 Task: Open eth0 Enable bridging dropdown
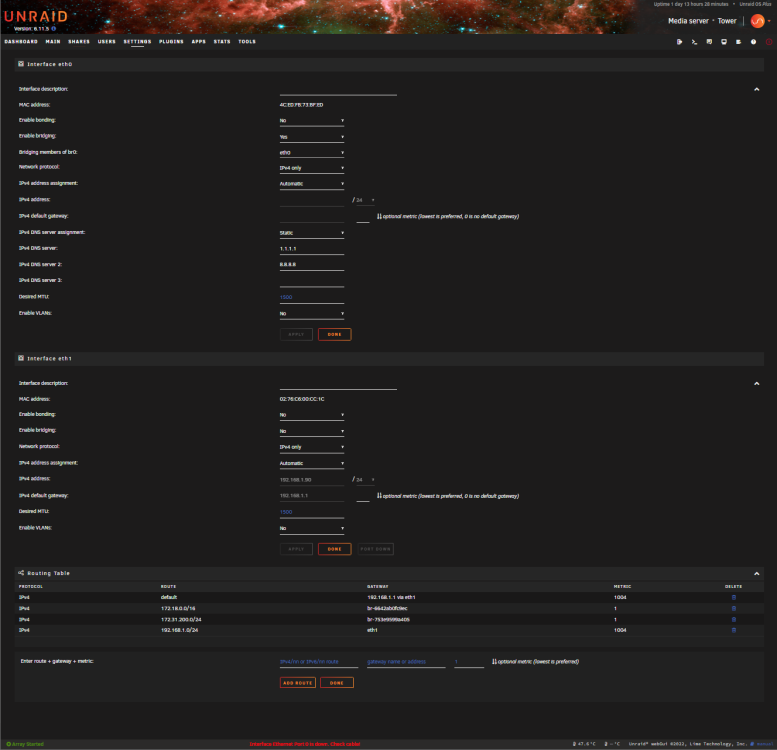click(x=312, y=137)
